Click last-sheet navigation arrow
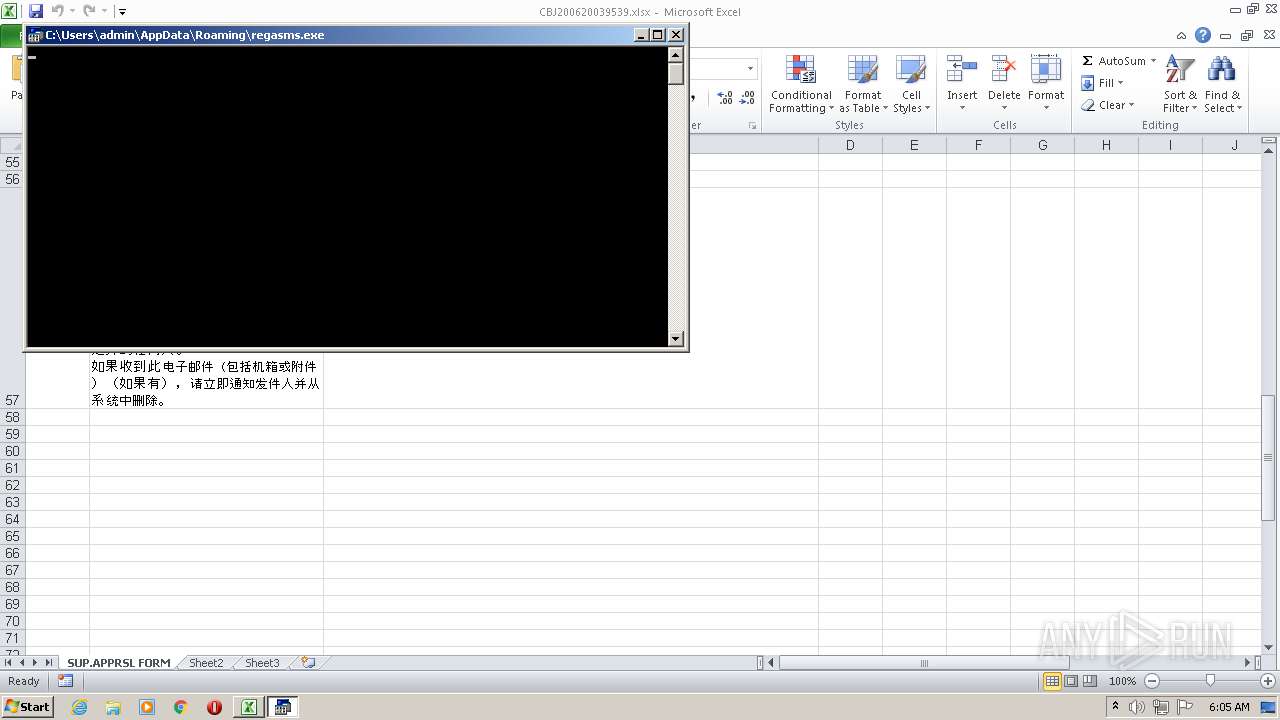Viewport: 1280px width, 720px height. [48, 662]
